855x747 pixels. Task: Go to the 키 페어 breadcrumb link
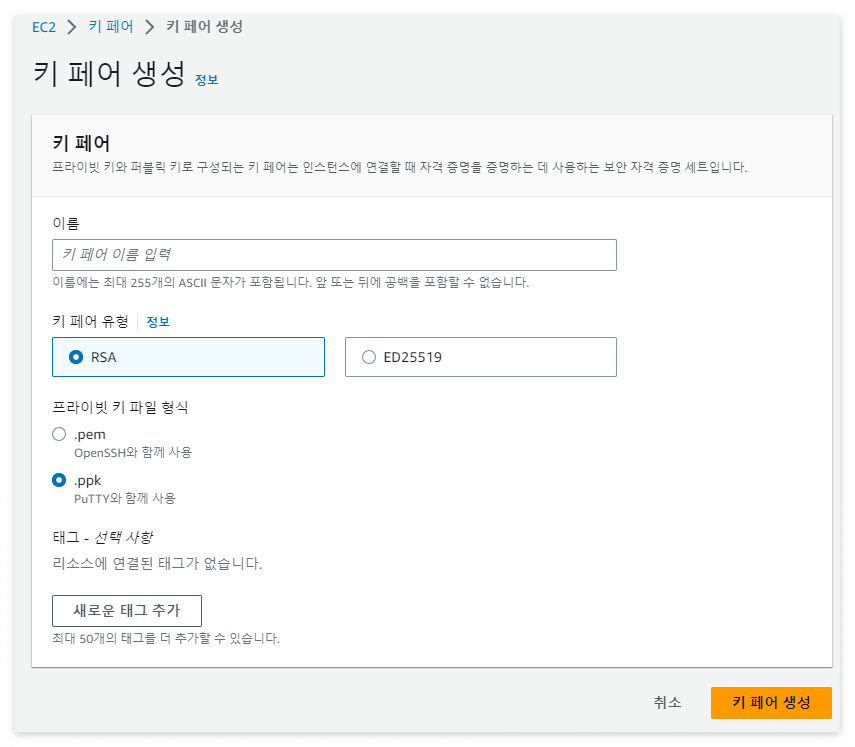coord(111,27)
